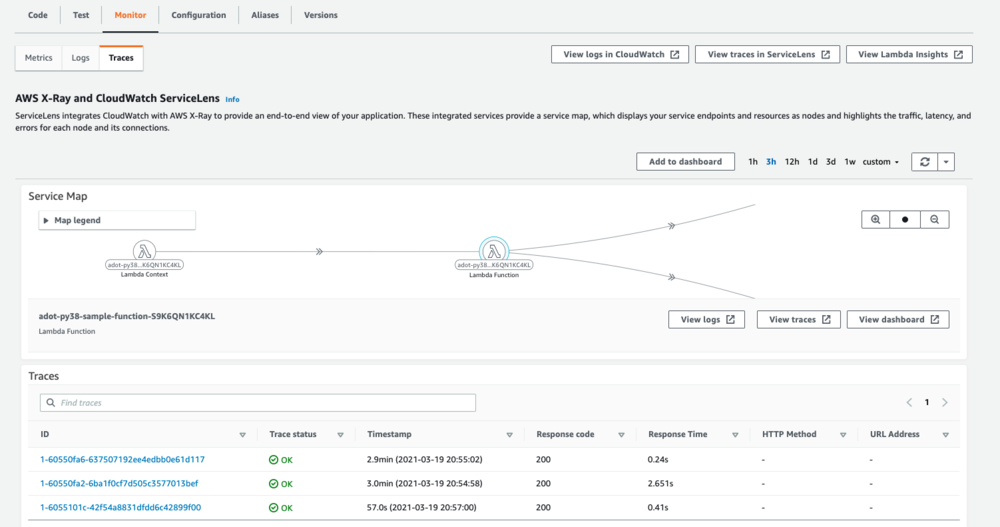Sort traces by ID column arrow
The height and width of the screenshot is (527, 1000).
pyautogui.click(x=242, y=435)
